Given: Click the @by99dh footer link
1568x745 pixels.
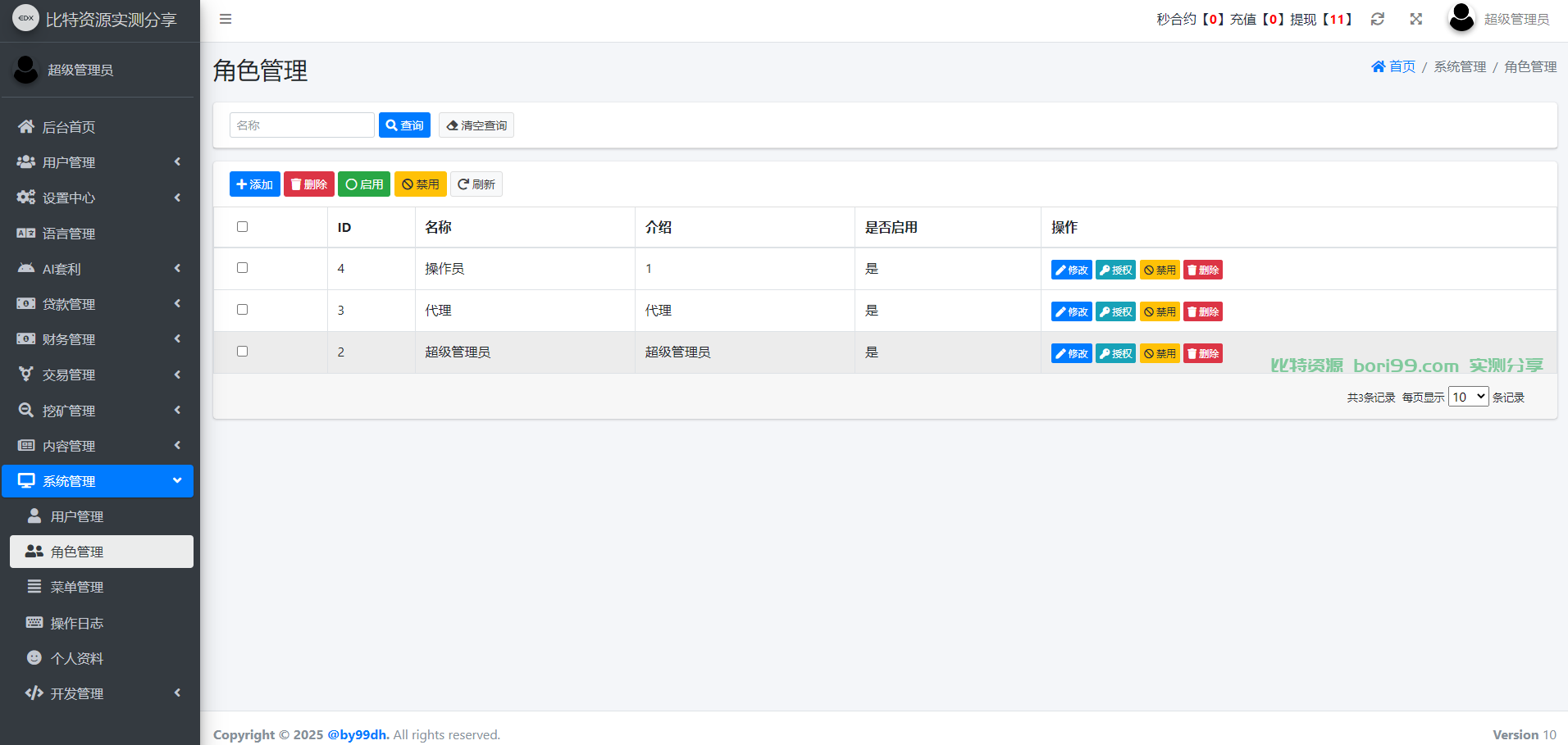Looking at the screenshot, I should (x=358, y=734).
